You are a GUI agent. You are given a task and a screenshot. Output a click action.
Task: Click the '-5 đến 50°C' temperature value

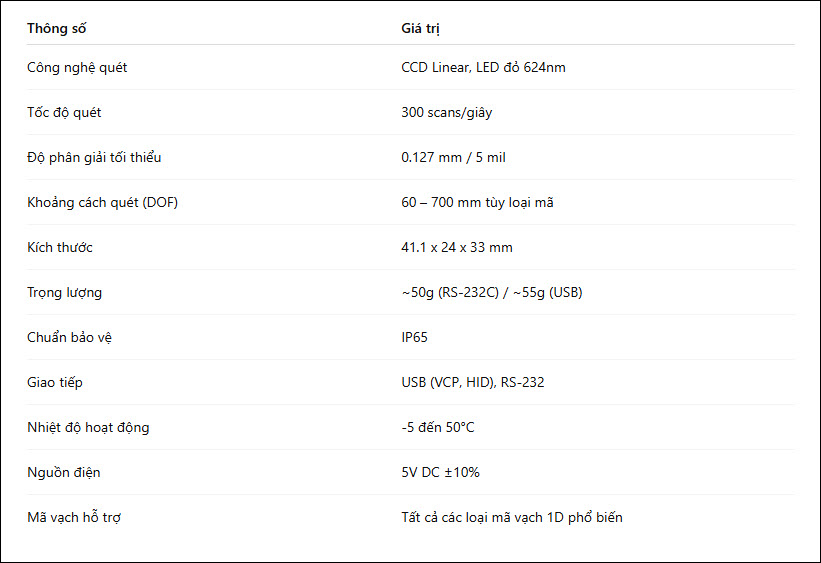pos(438,428)
